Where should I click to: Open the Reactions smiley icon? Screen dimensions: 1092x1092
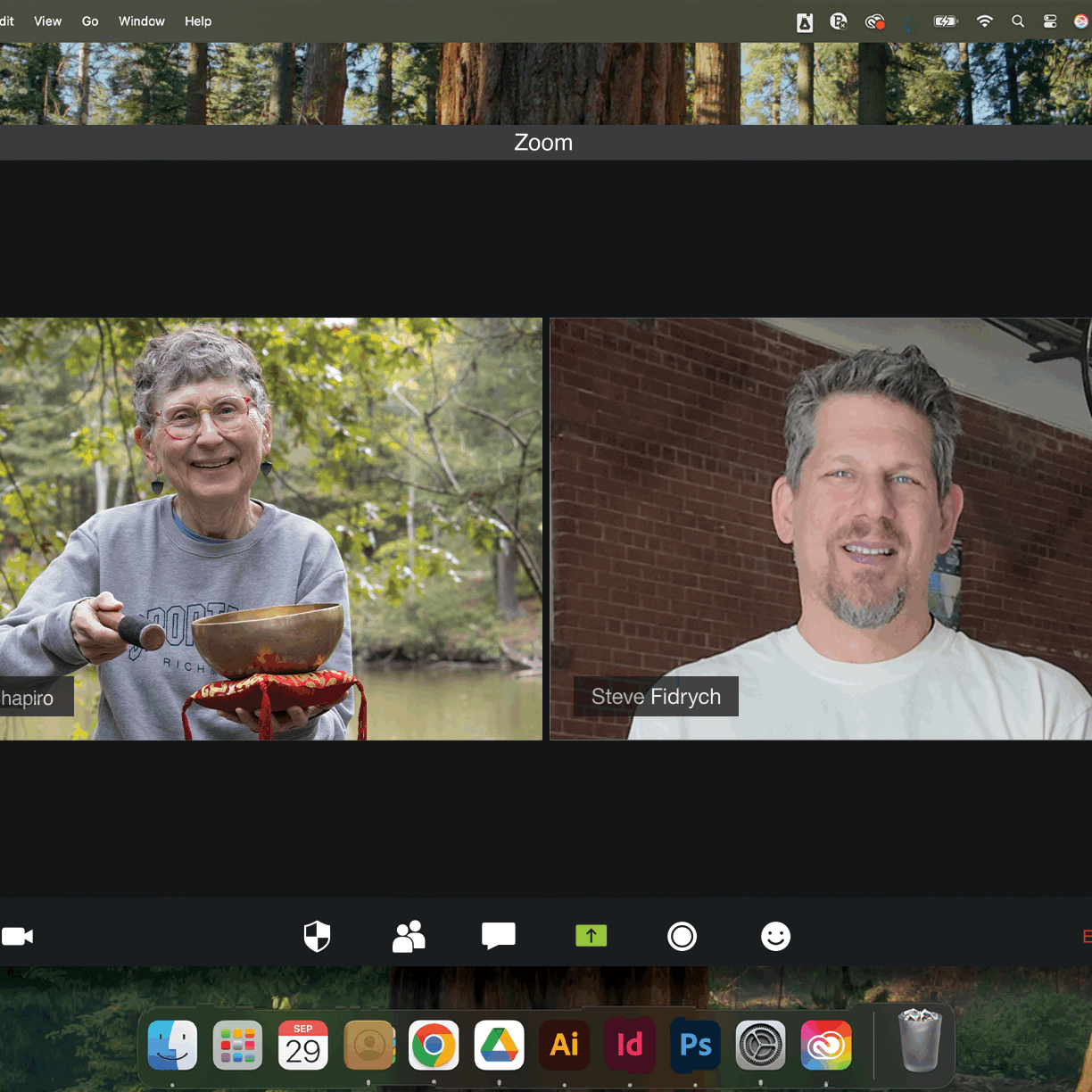[x=775, y=936]
